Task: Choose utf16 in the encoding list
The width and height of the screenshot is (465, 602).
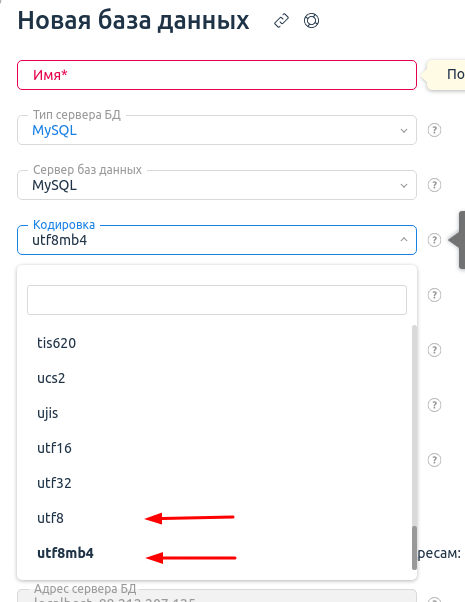Action: (217, 448)
